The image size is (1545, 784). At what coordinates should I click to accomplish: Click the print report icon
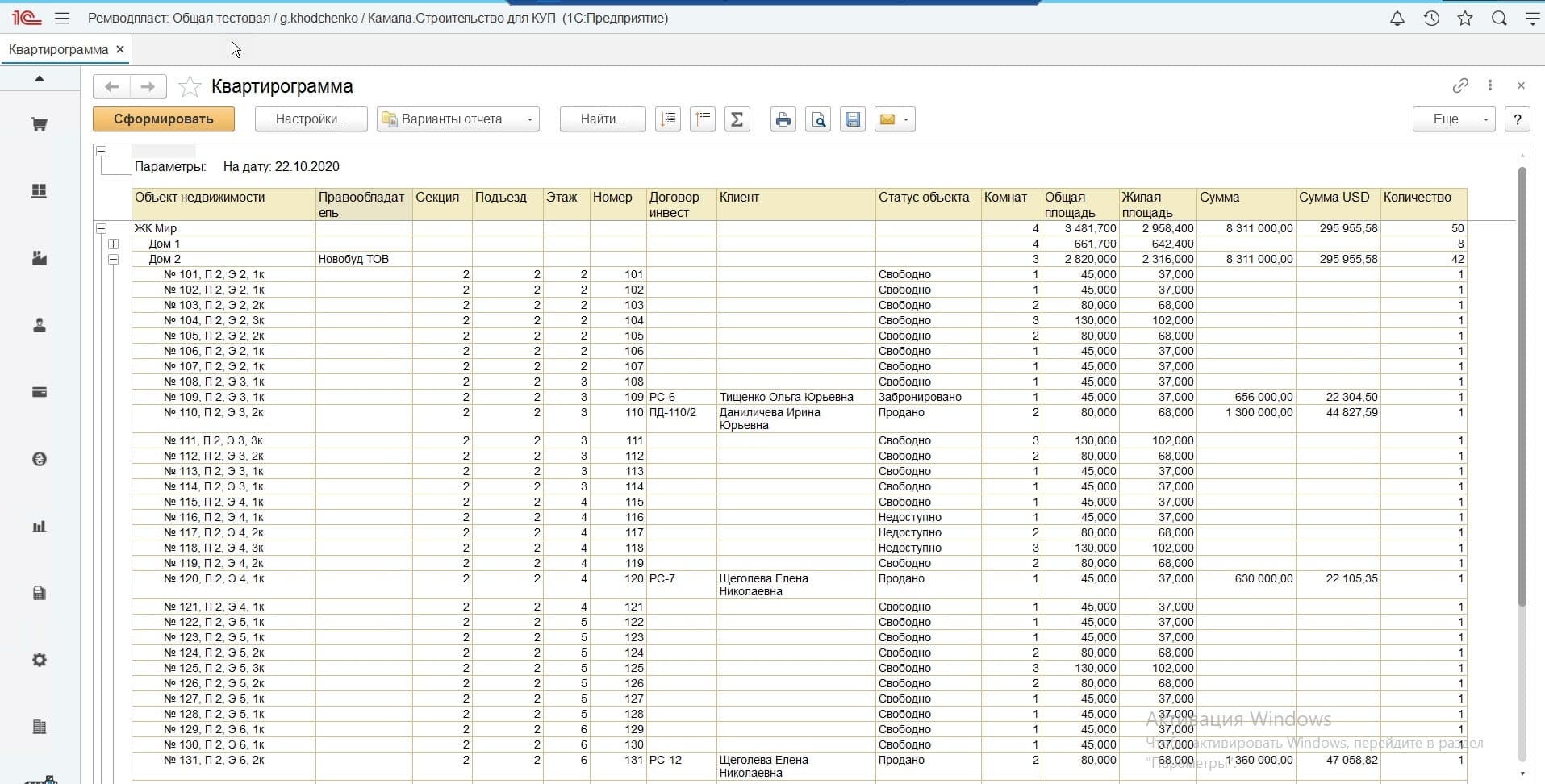pyautogui.click(x=783, y=119)
